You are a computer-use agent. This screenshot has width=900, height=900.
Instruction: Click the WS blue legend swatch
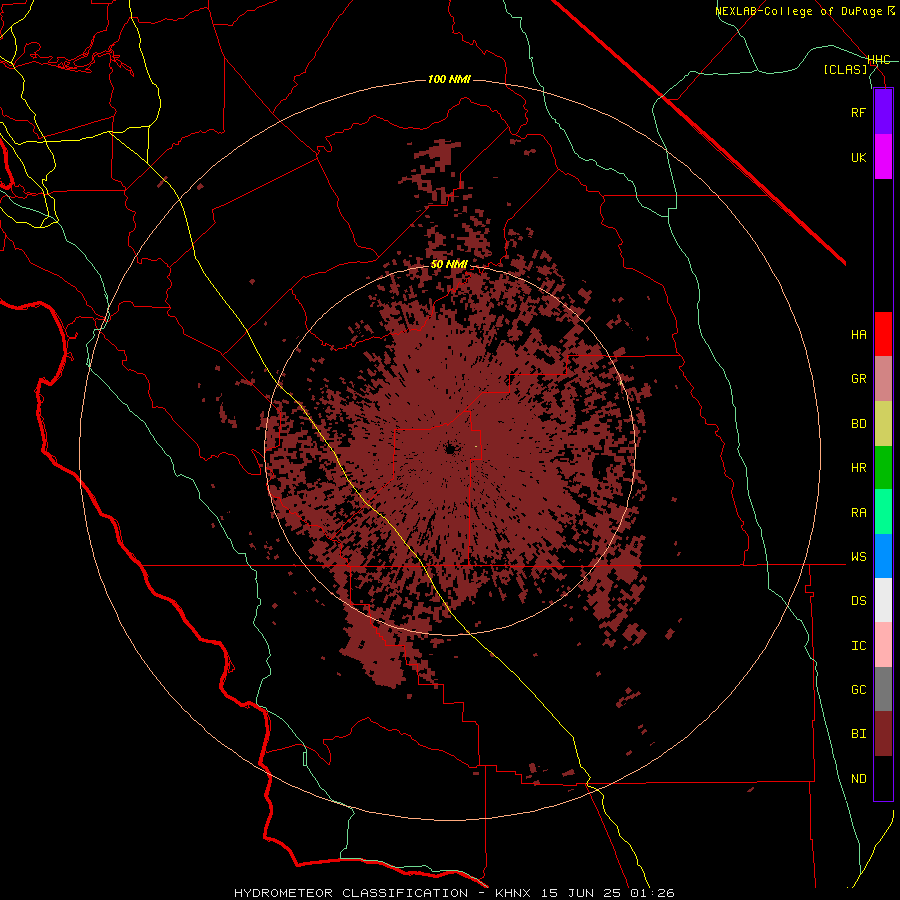pos(883,556)
